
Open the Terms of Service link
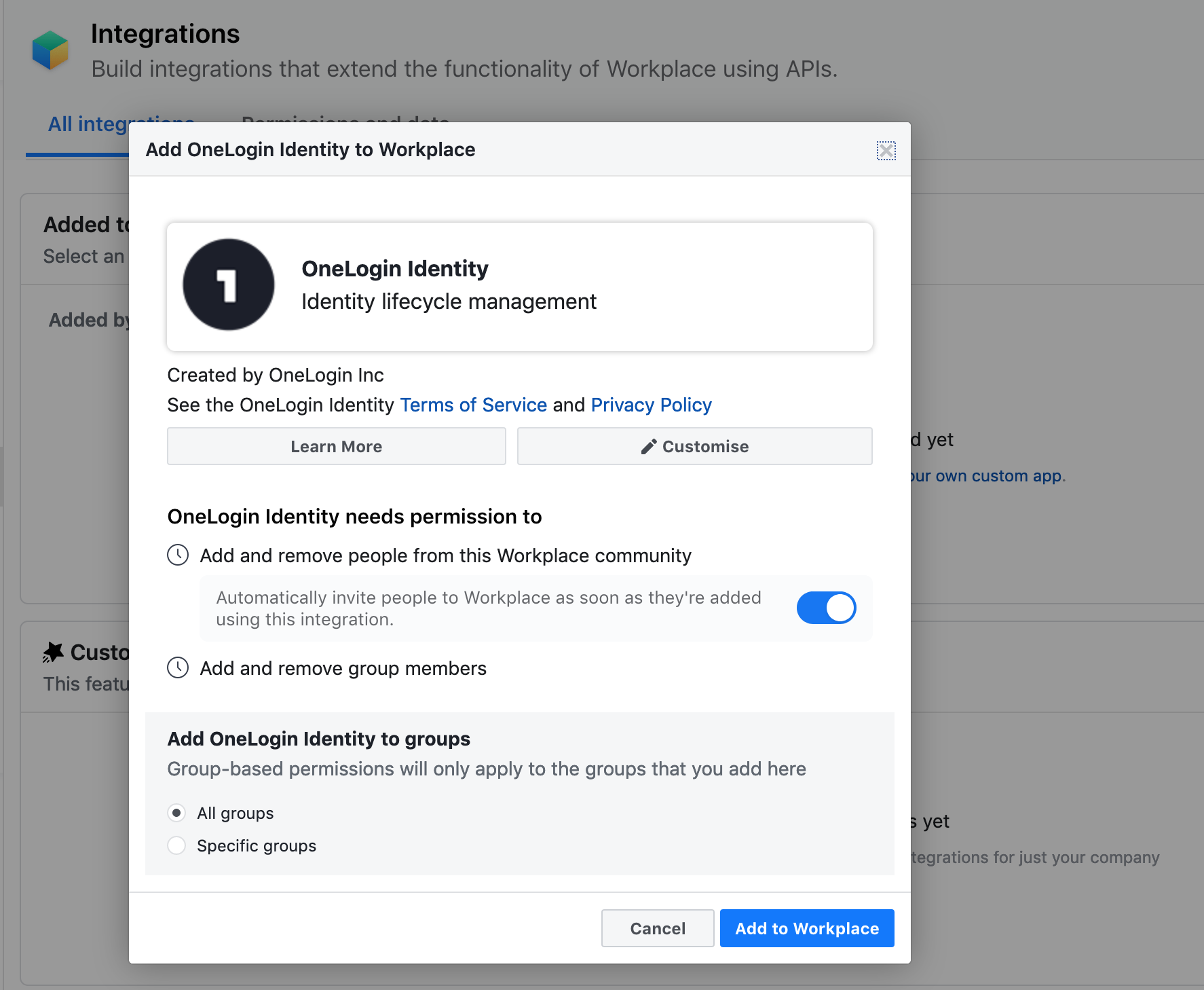tap(474, 405)
